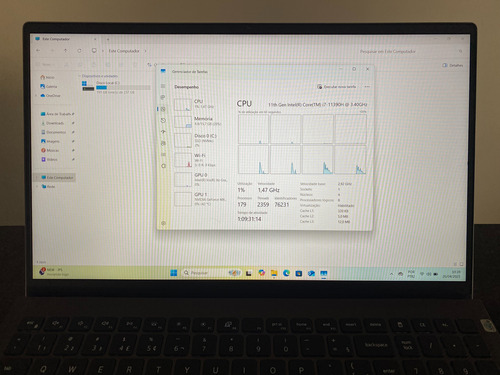This screenshot has height=375, width=500.
Task: Open 'Galeria' in Explorer sidebar
Action: tap(49, 86)
